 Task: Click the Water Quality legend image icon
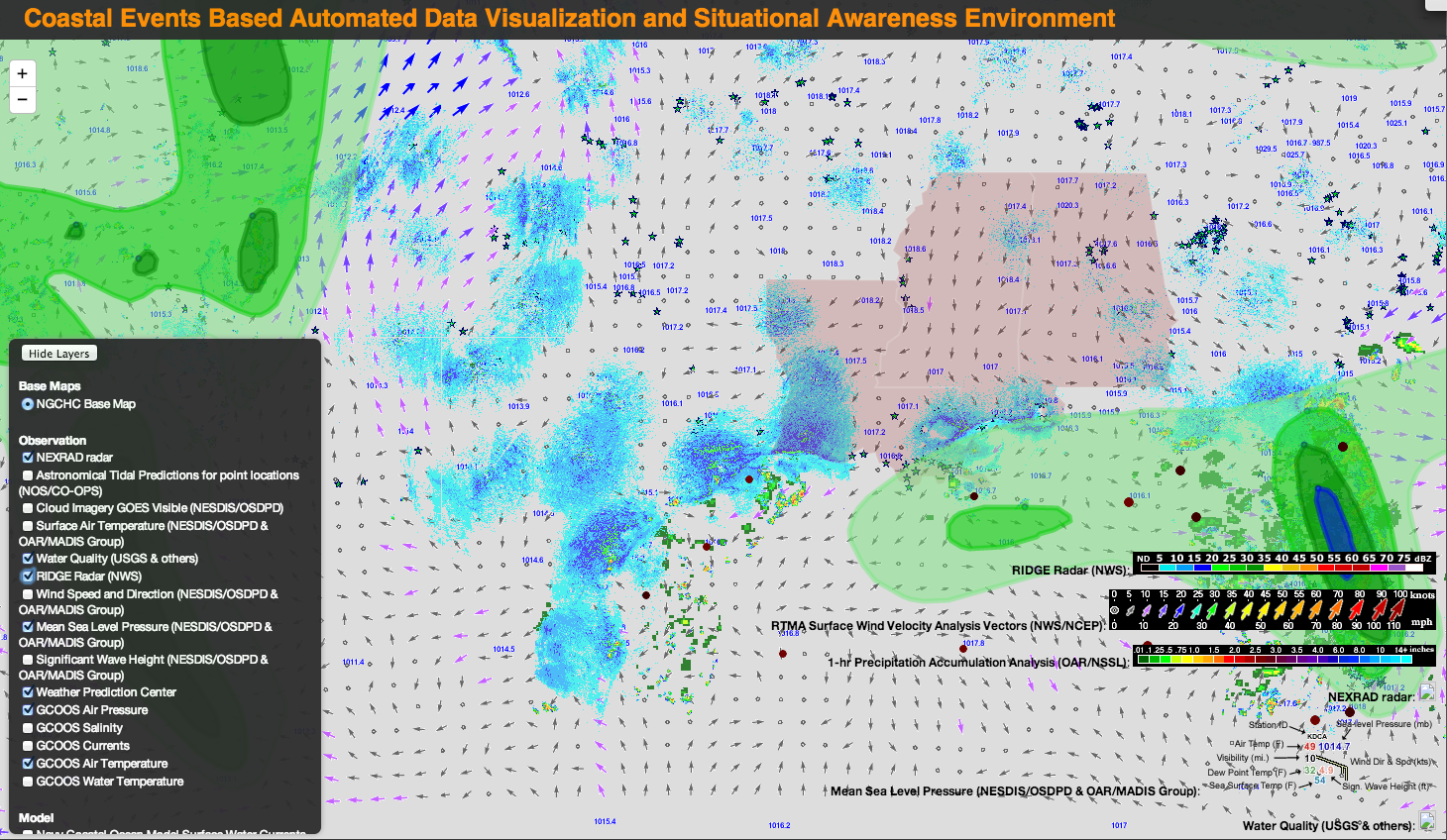point(1427,821)
